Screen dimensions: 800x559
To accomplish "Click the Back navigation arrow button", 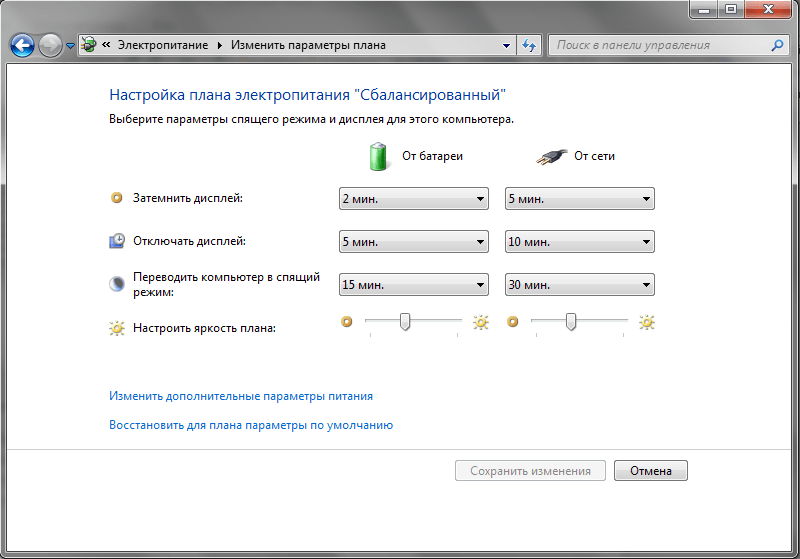I will [x=22, y=45].
